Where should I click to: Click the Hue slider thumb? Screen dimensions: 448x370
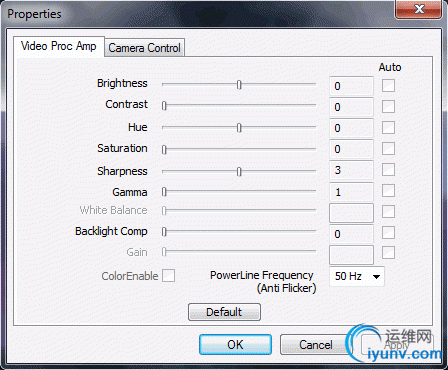pos(239,128)
